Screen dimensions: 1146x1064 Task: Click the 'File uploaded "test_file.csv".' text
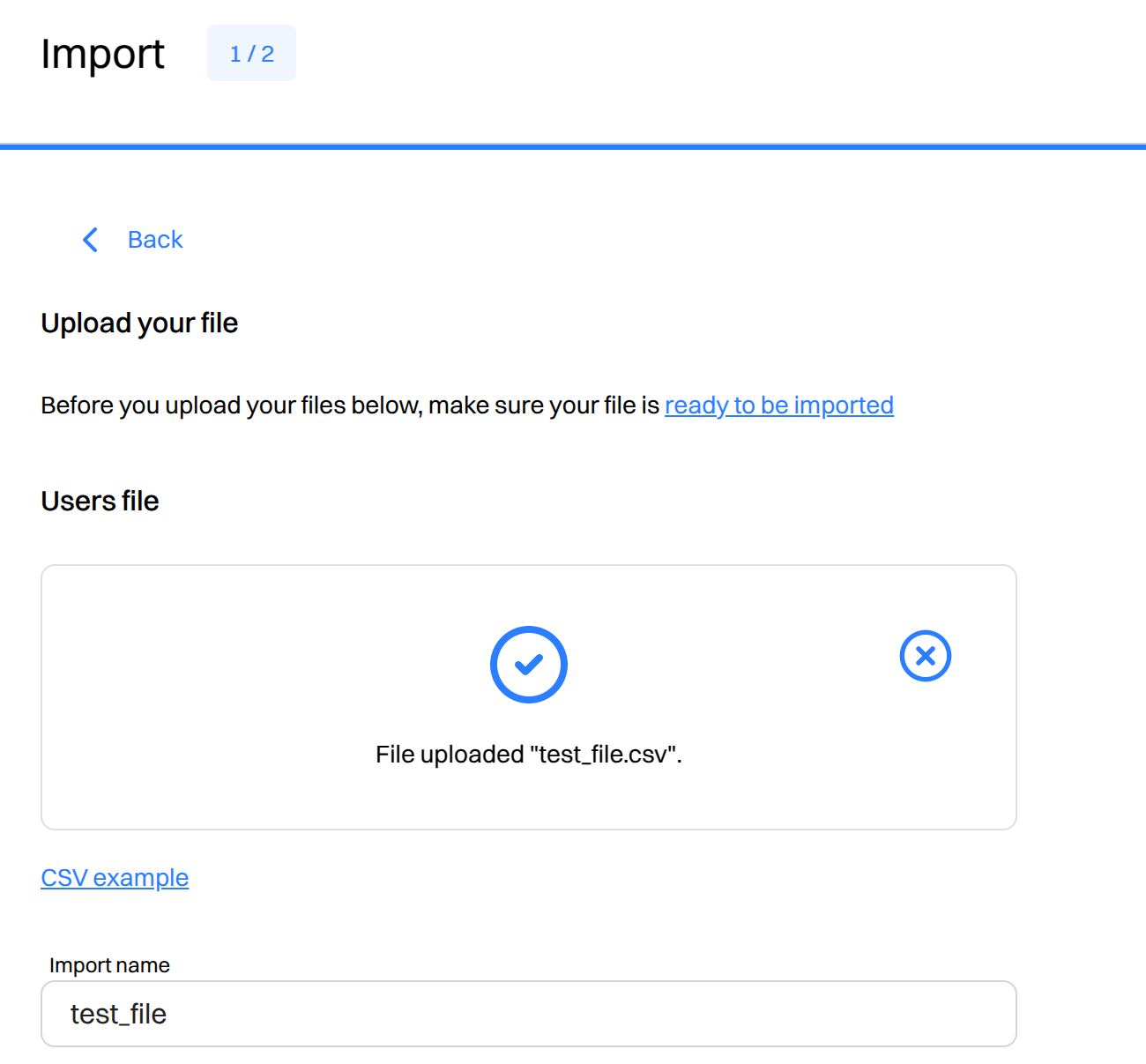(x=529, y=755)
